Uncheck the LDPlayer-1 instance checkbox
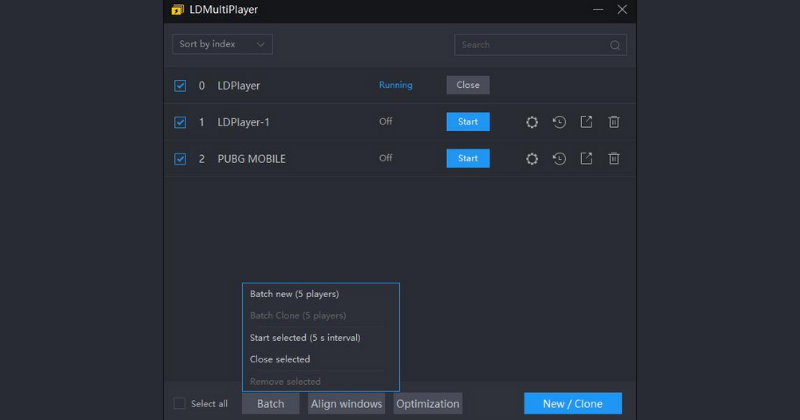This screenshot has height=420, width=800. pyautogui.click(x=180, y=122)
